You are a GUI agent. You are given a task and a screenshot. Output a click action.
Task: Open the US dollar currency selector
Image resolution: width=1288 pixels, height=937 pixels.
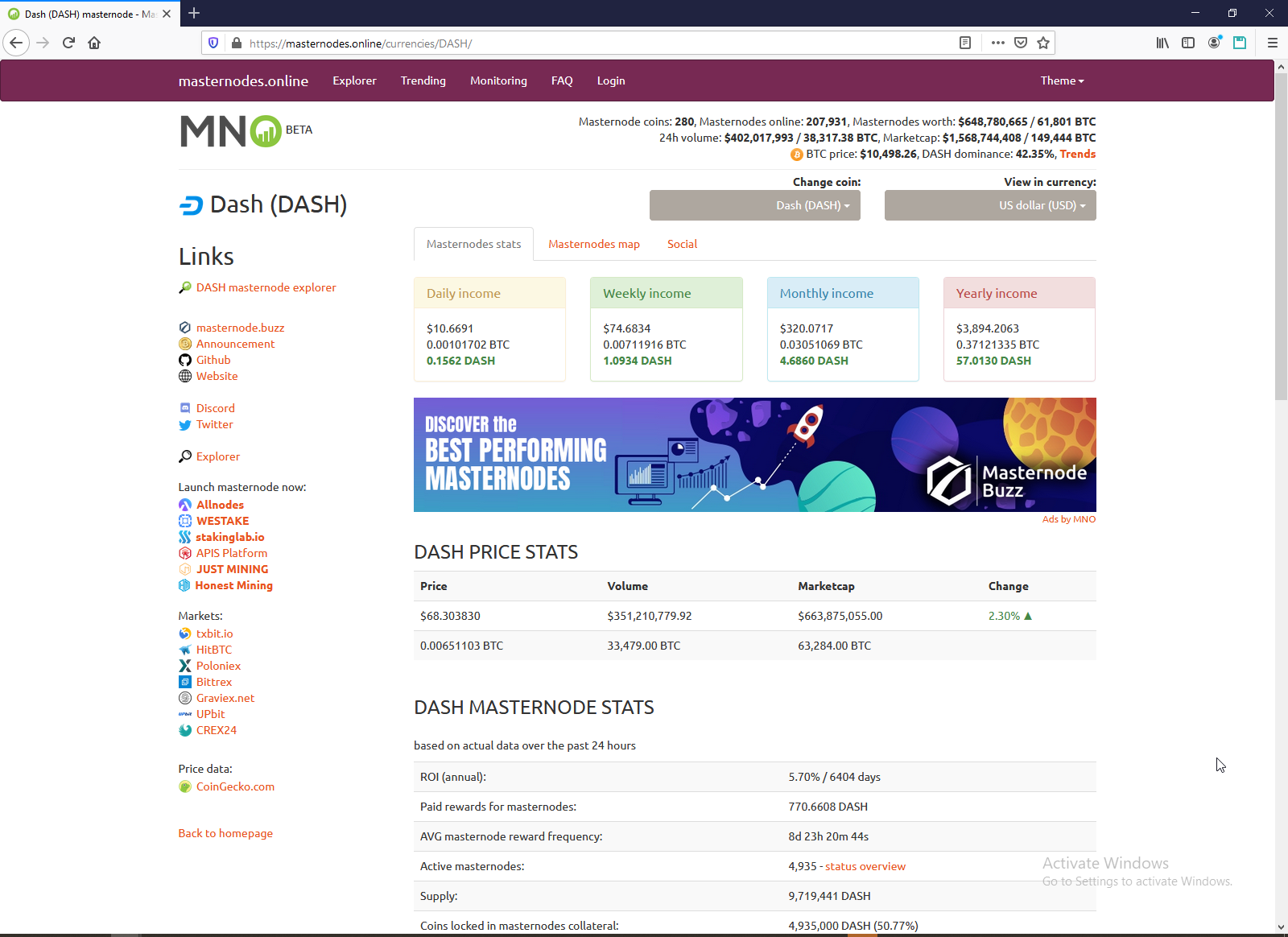pyautogui.click(x=990, y=205)
